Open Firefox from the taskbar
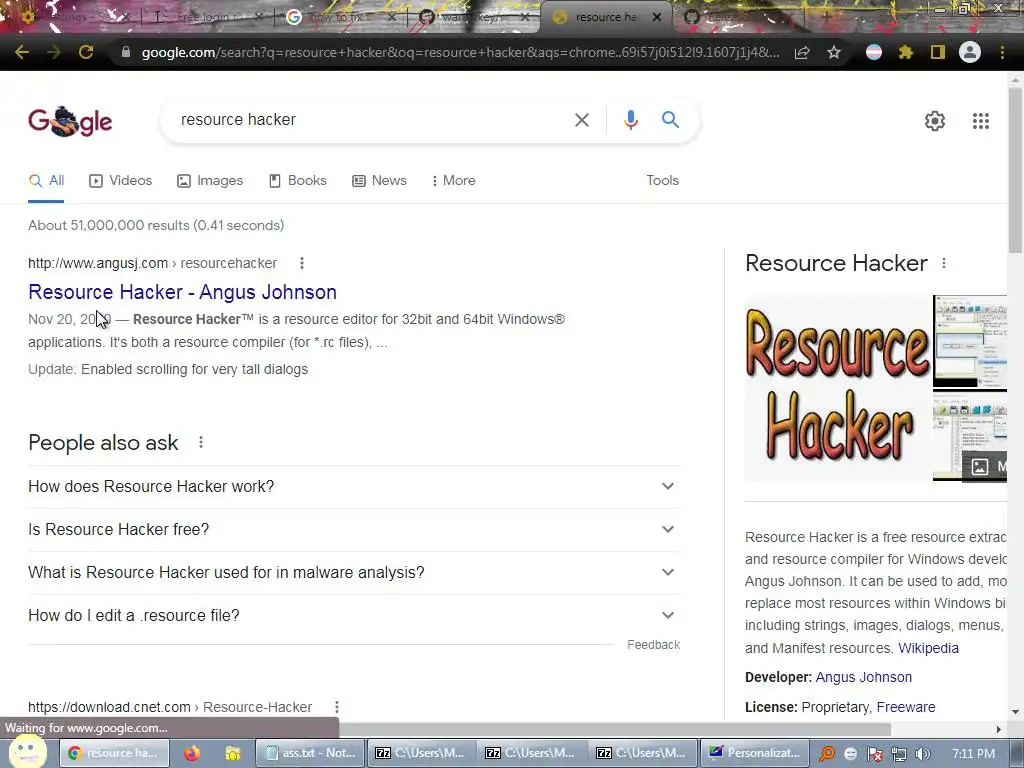 [191, 753]
